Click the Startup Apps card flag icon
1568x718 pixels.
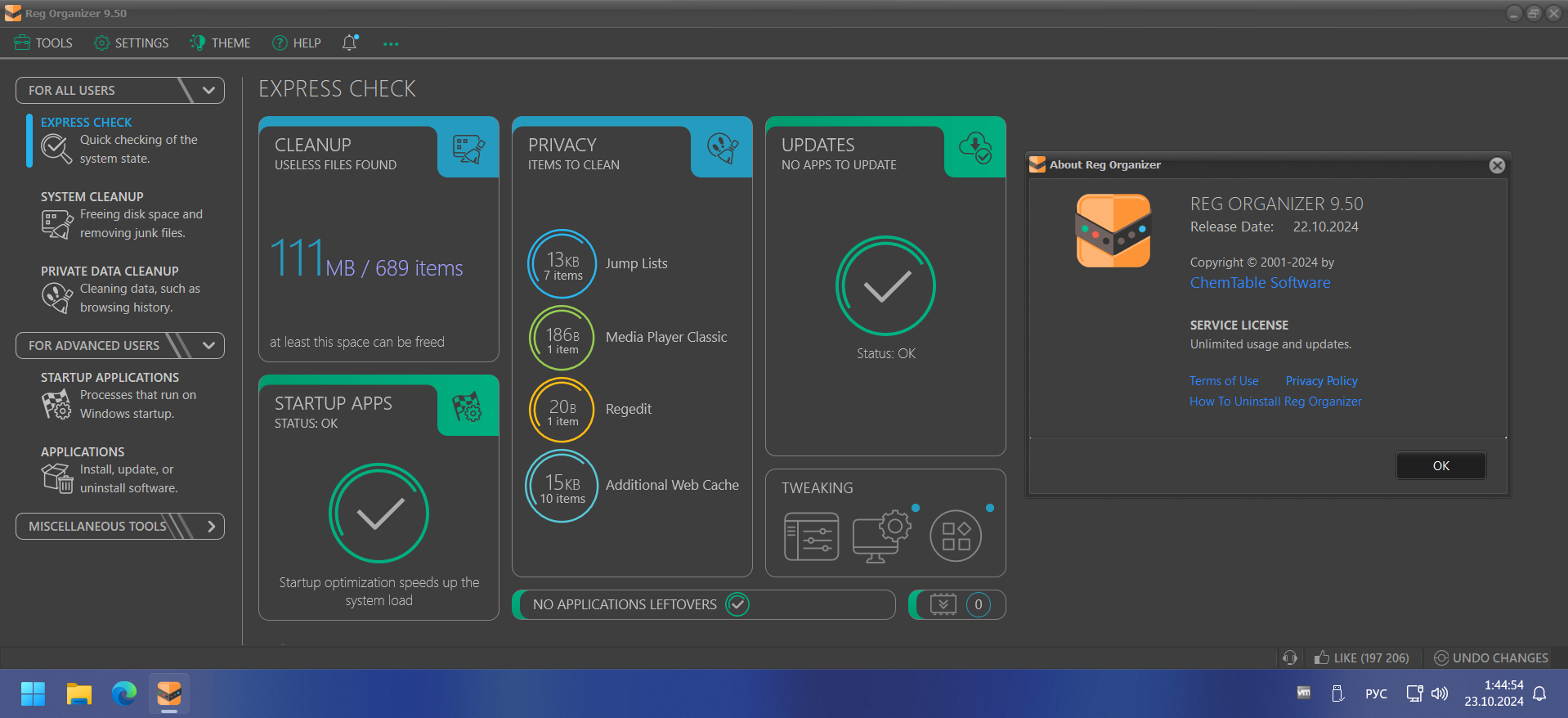coord(468,406)
